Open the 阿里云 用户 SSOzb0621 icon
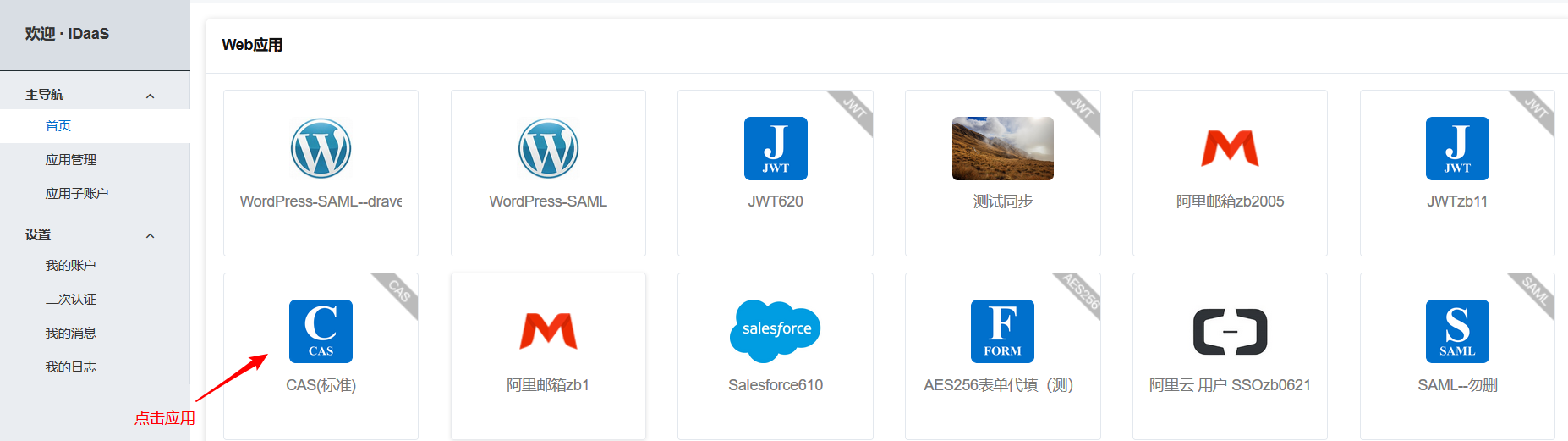 click(1230, 331)
